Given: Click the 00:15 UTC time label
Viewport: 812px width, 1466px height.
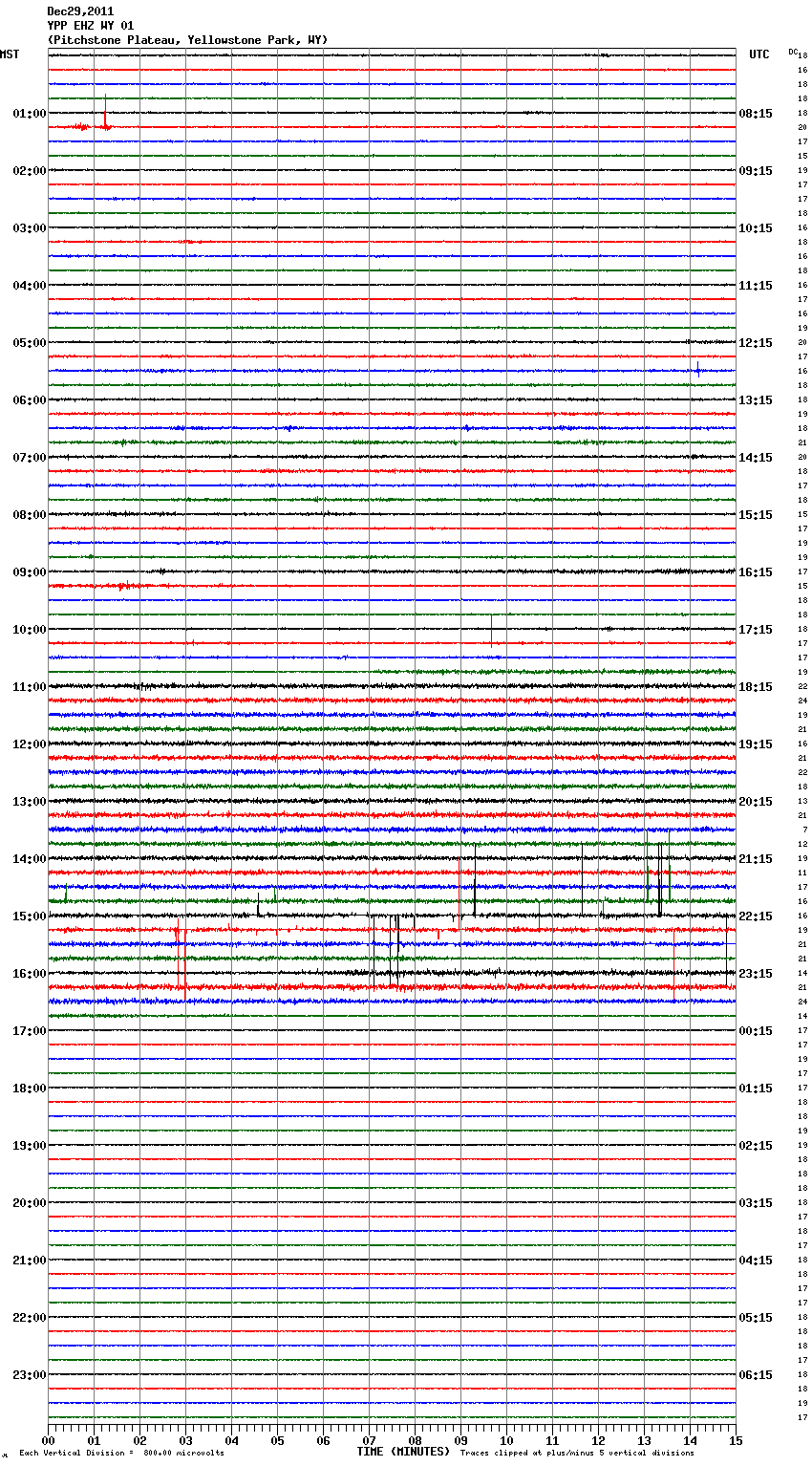Looking at the screenshot, I should 756,1031.
